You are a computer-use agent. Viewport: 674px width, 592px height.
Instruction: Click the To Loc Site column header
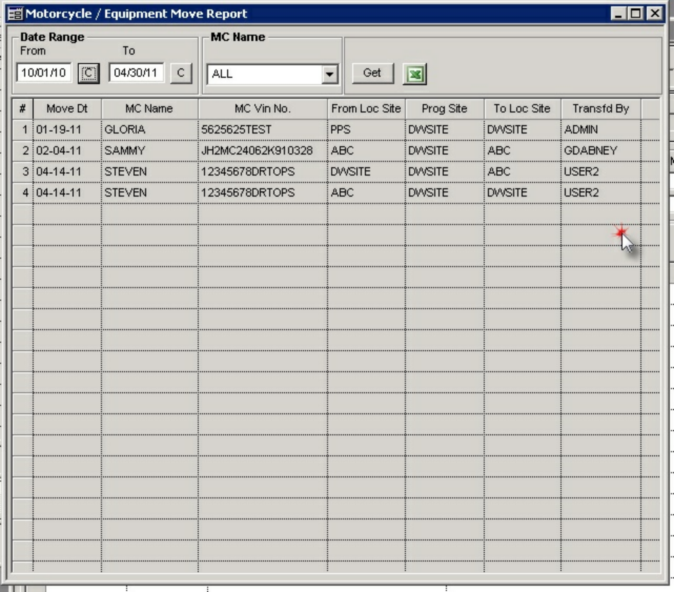pos(522,108)
